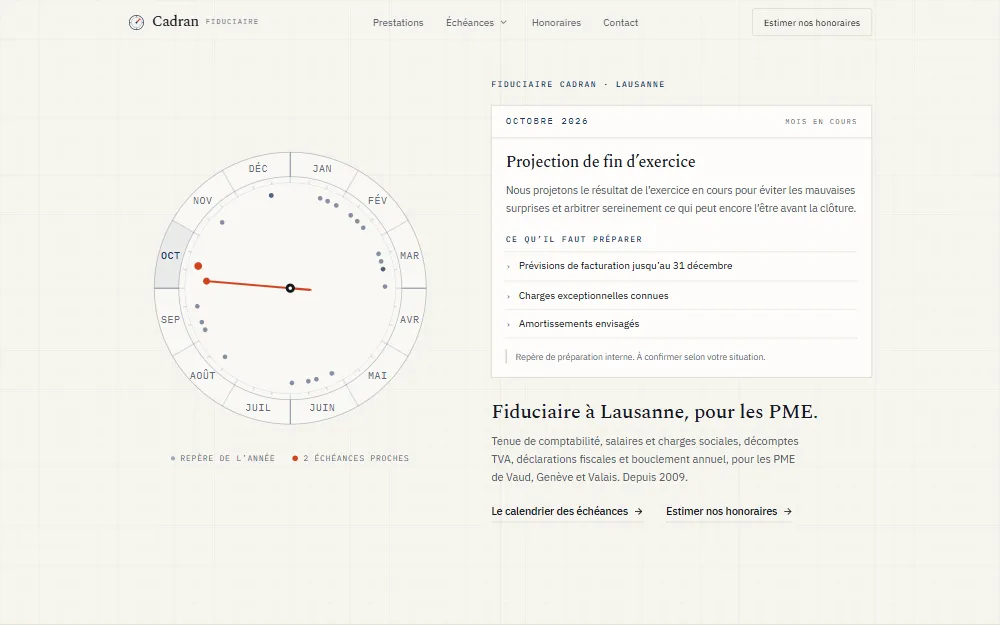The image size is (1000, 625).
Task: Click the Repère de préparation interne note
Action: click(x=640, y=357)
